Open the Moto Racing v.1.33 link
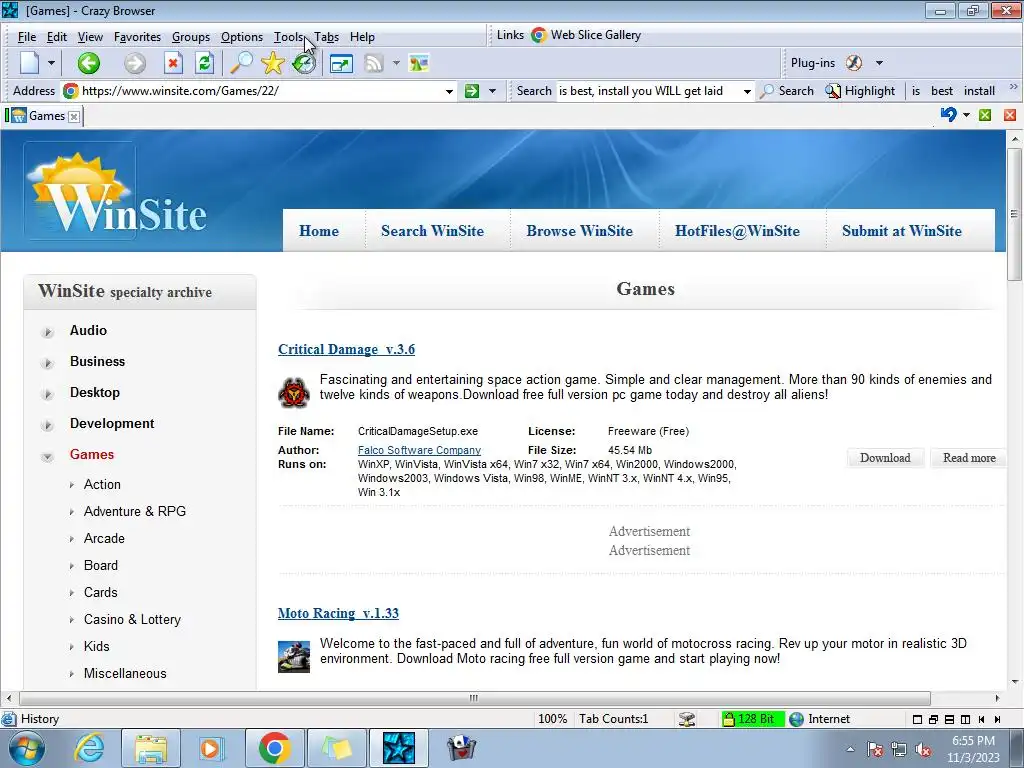The height and width of the screenshot is (768, 1024). pos(338,613)
